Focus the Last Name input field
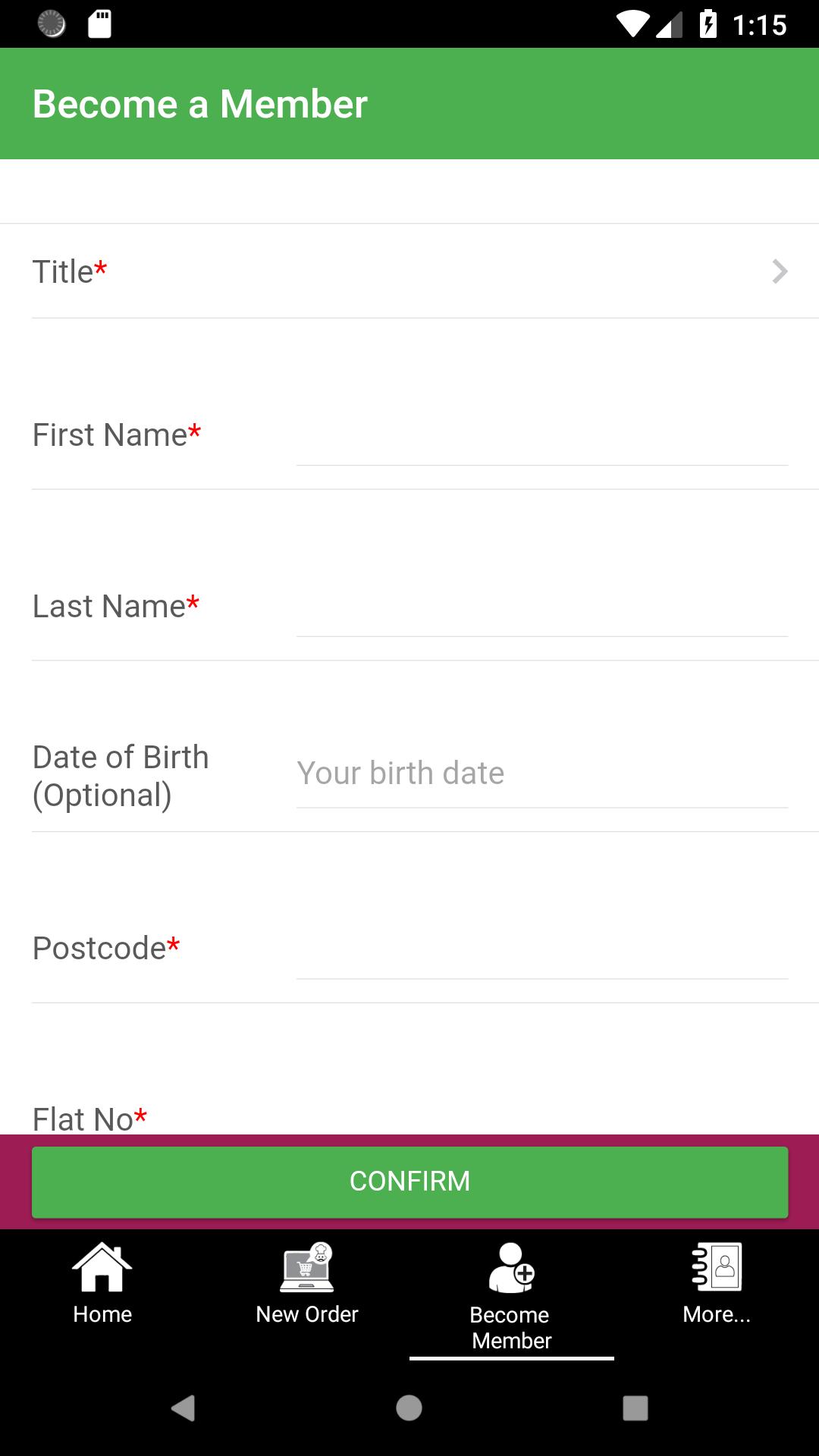The image size is (819, 1456). click(x=542, y=607)
